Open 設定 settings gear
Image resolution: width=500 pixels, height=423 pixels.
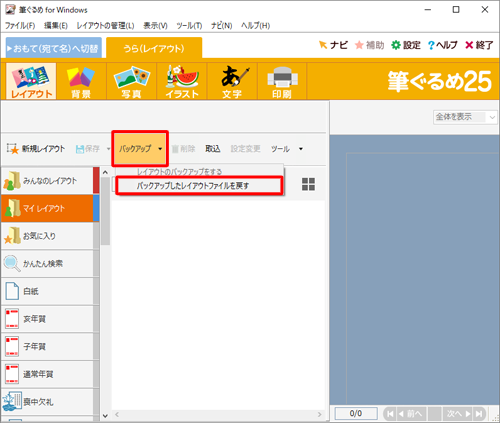click(x=406, y=45)
